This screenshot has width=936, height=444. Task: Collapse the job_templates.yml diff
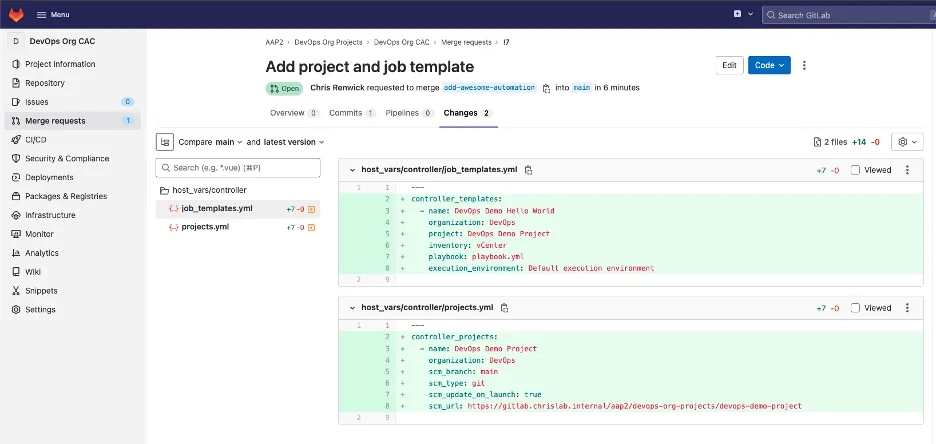pos(351,170)
